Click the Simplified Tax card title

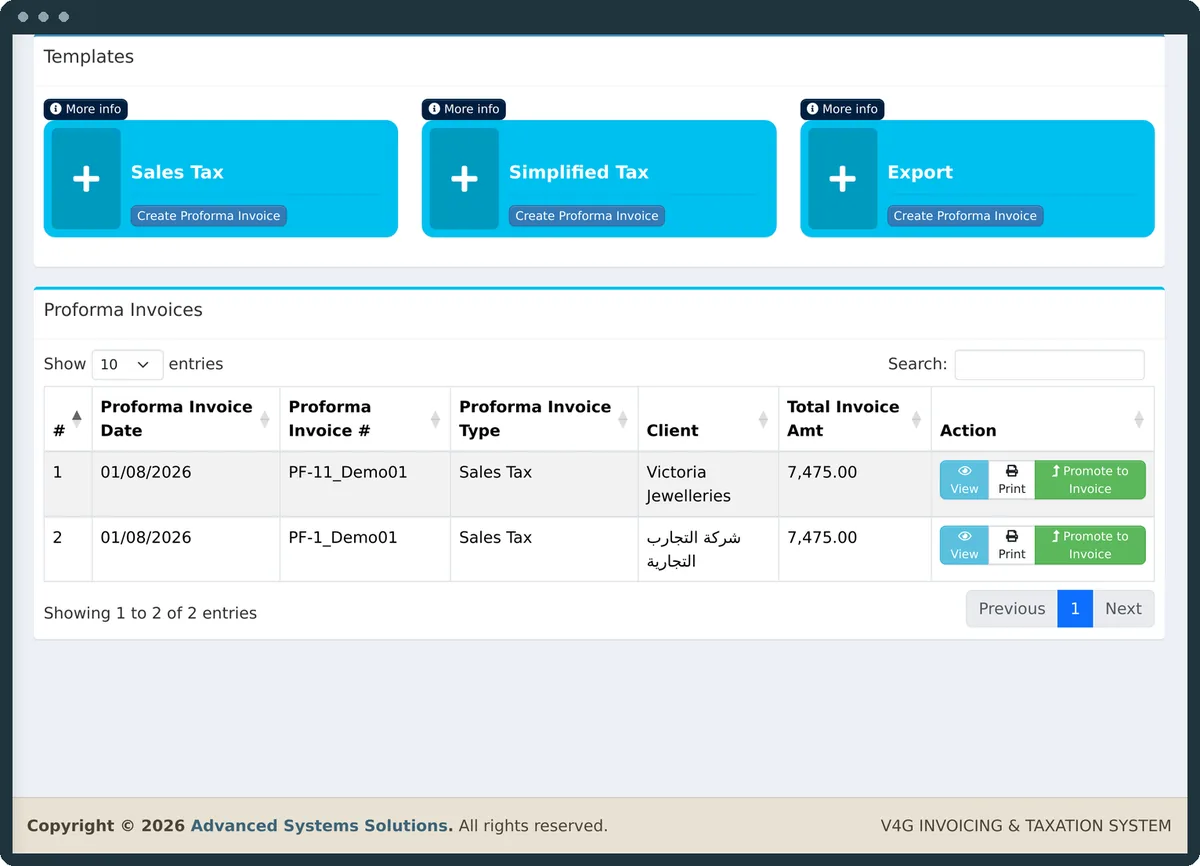[x=579, y=172]
